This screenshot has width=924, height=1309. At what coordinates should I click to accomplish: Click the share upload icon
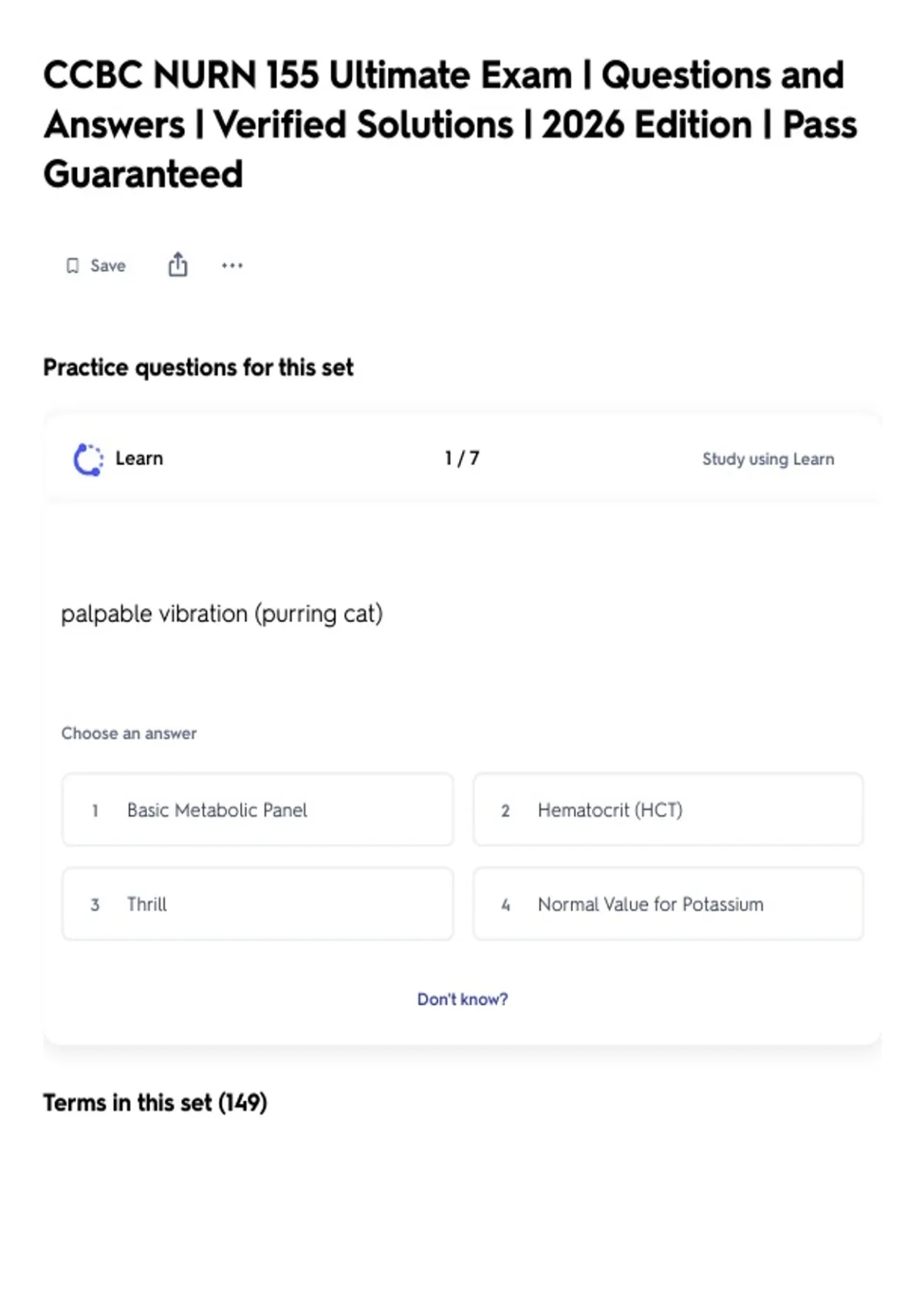click(178, 264)
